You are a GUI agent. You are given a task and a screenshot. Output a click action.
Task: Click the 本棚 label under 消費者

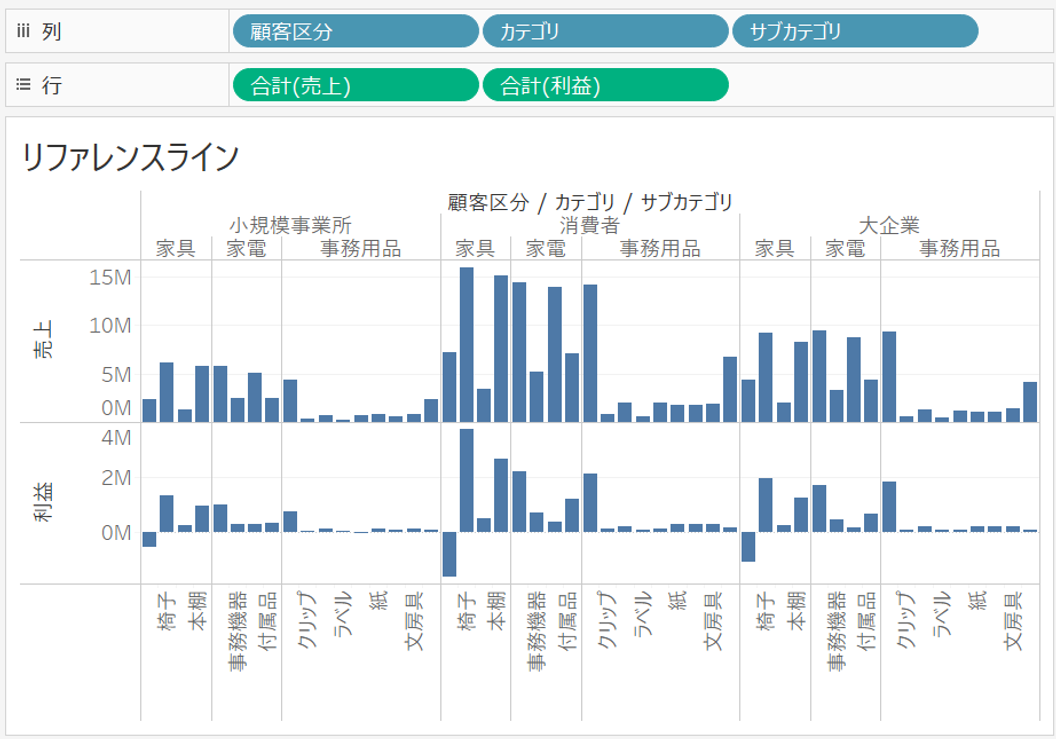point(497,610)
